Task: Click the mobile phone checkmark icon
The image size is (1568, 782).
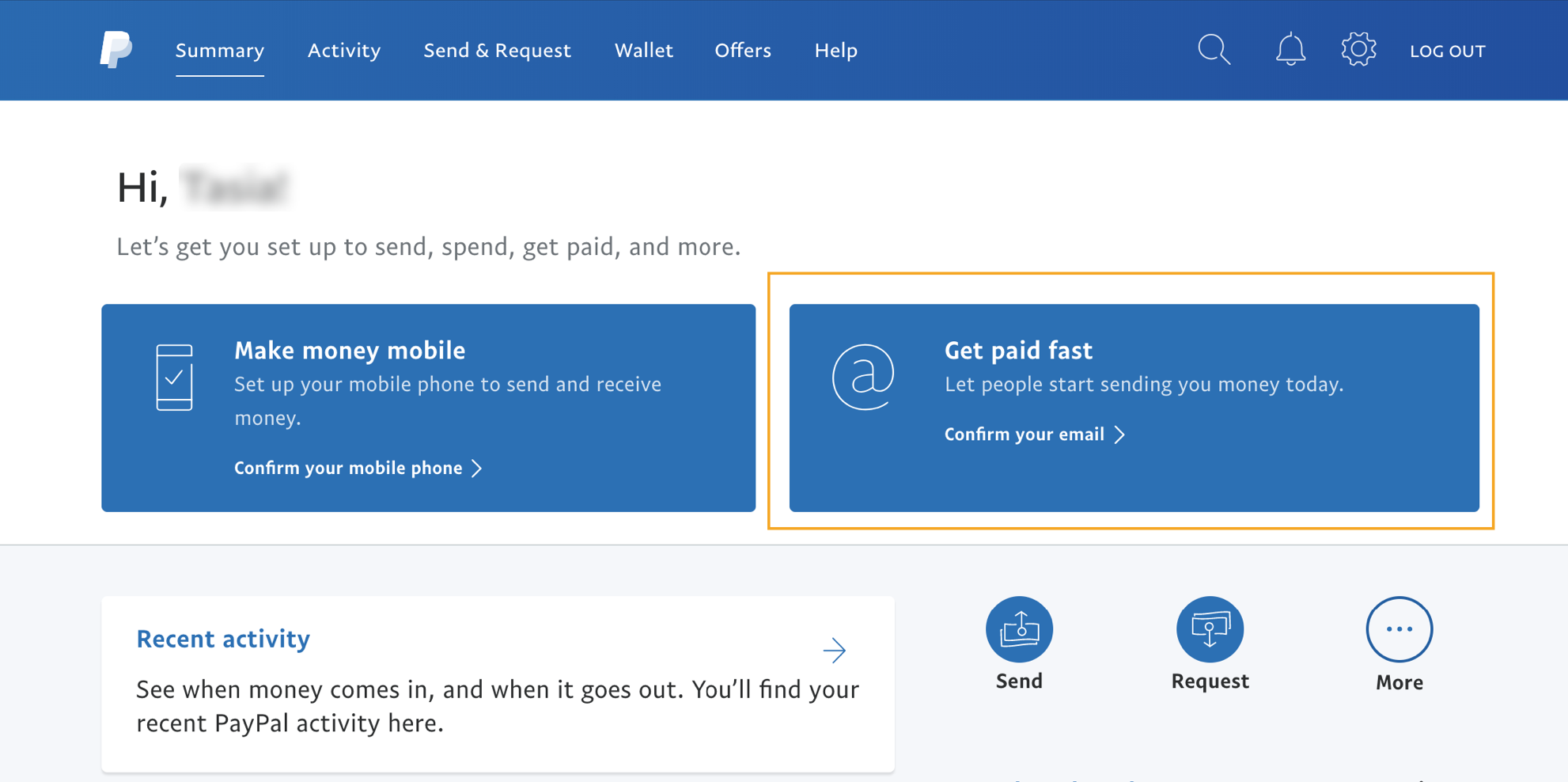Action: tap(174, 378)
